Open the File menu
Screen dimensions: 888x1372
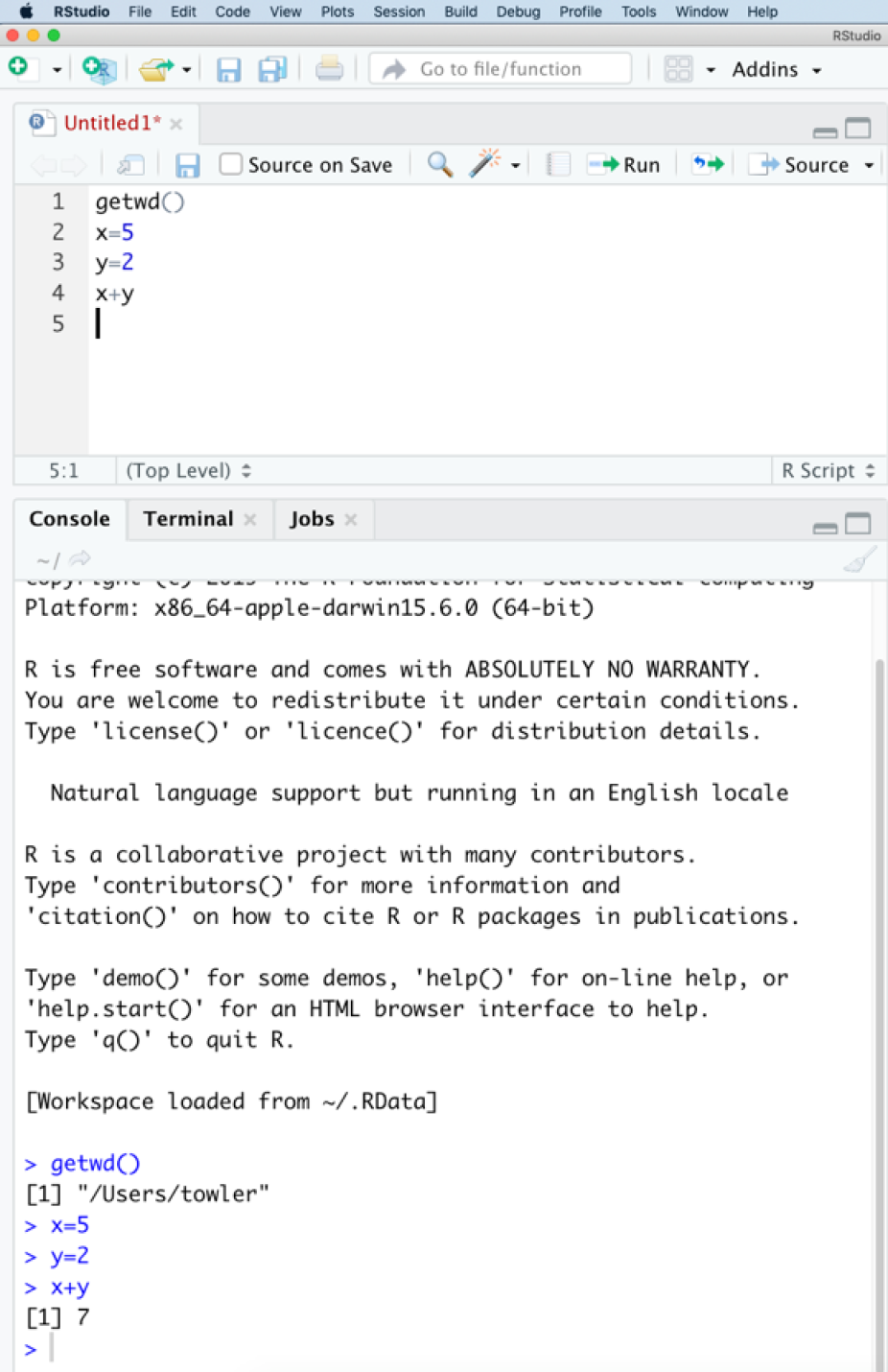click(140, 12)
